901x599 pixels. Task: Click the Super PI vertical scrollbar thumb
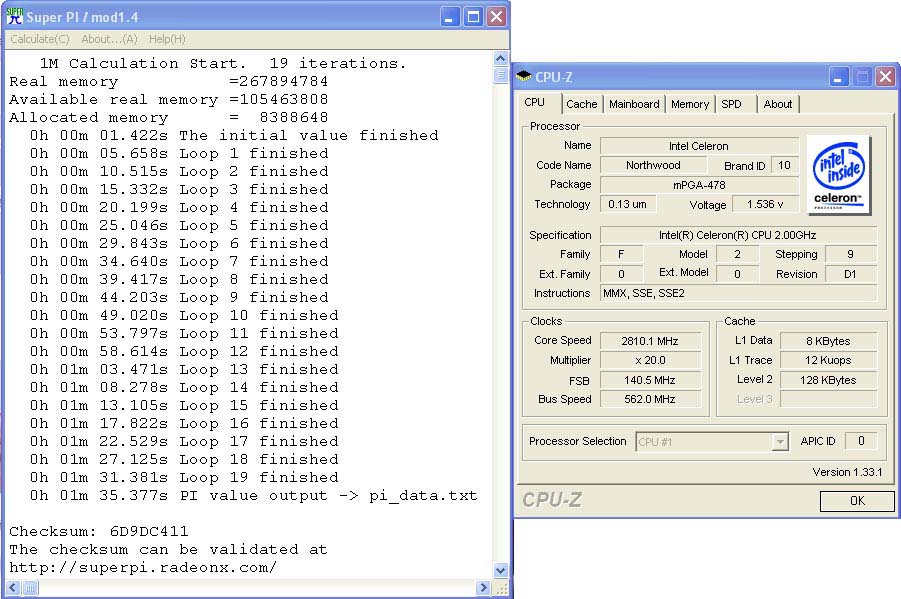(x=500, y=75)
